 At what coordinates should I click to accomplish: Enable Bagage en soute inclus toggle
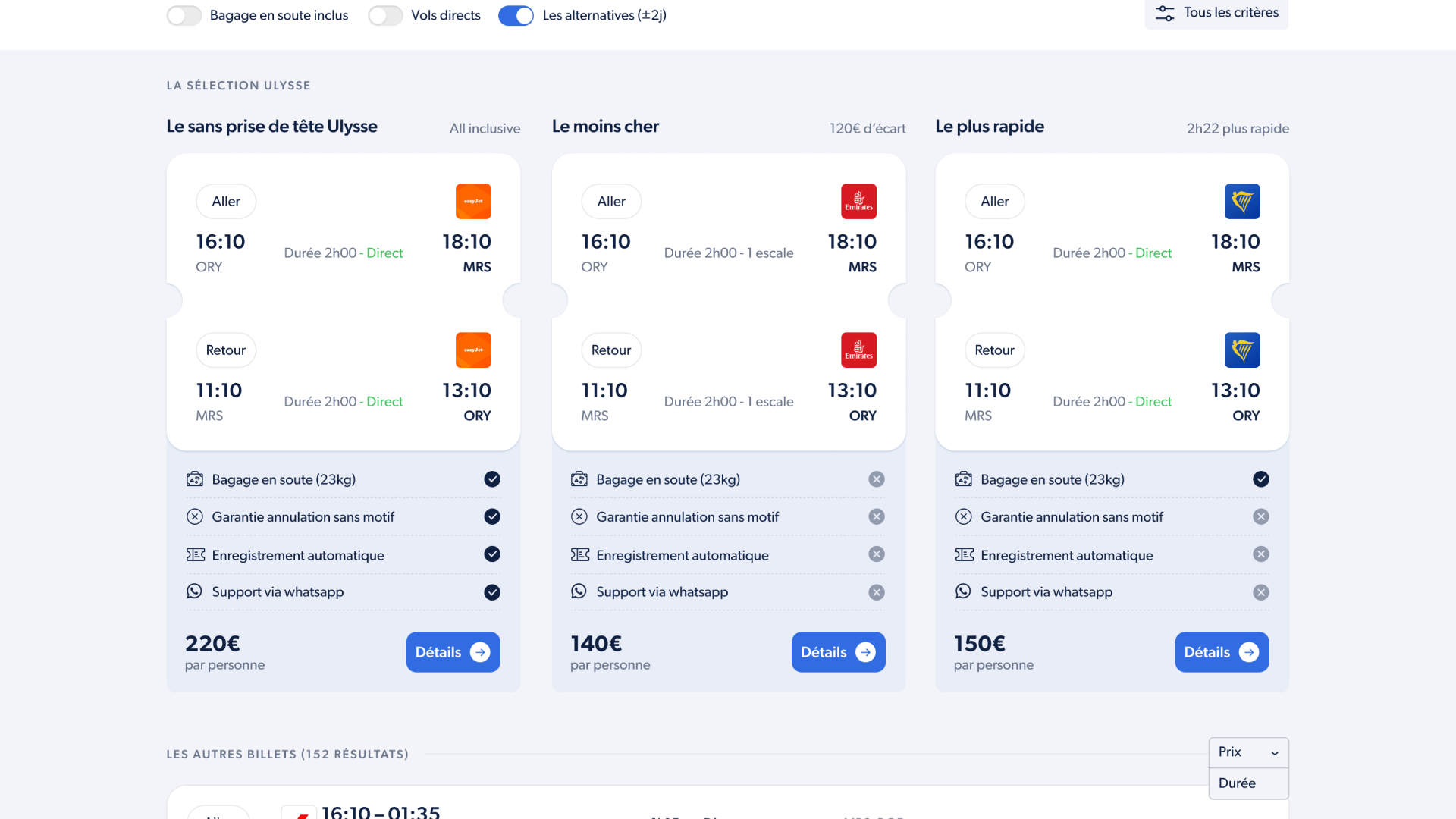coord(184,15)
